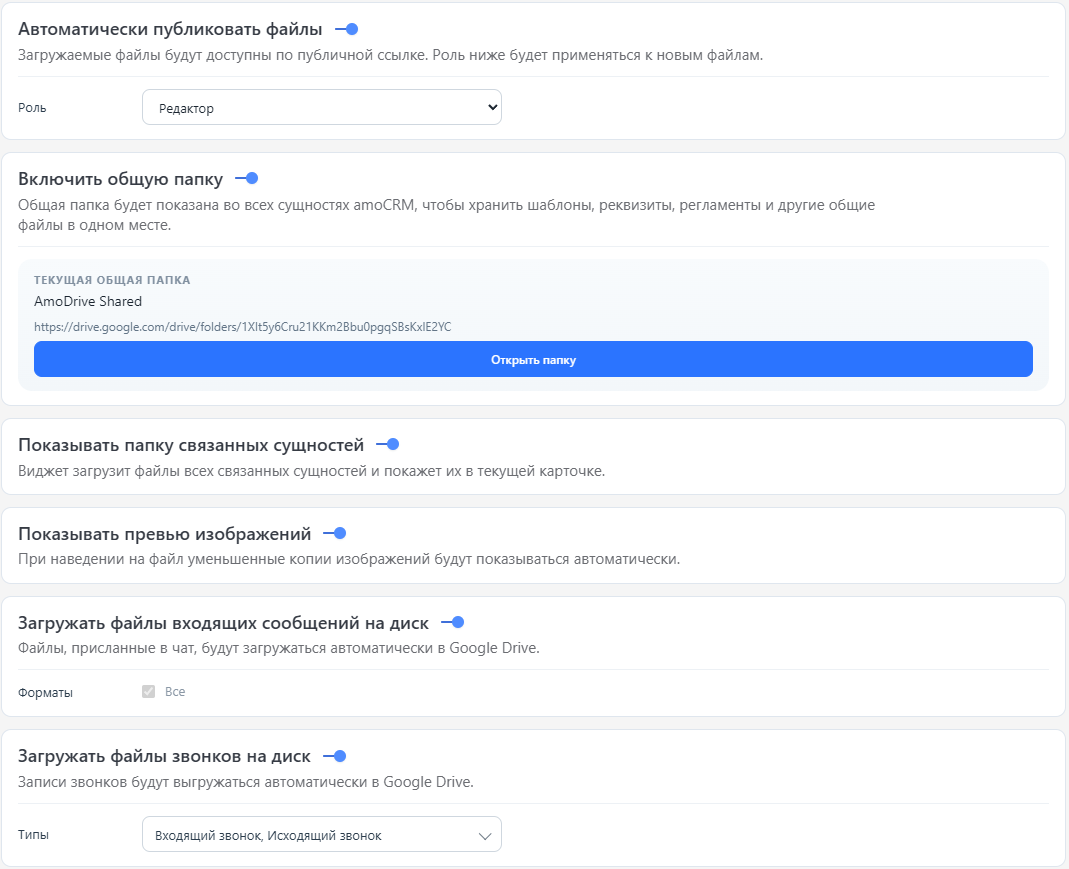Image resolution: width=1069 pixels, height=869 pixels.
Task: Click the dropdown arrow on the Роль selector
Action: coord(489,106)
